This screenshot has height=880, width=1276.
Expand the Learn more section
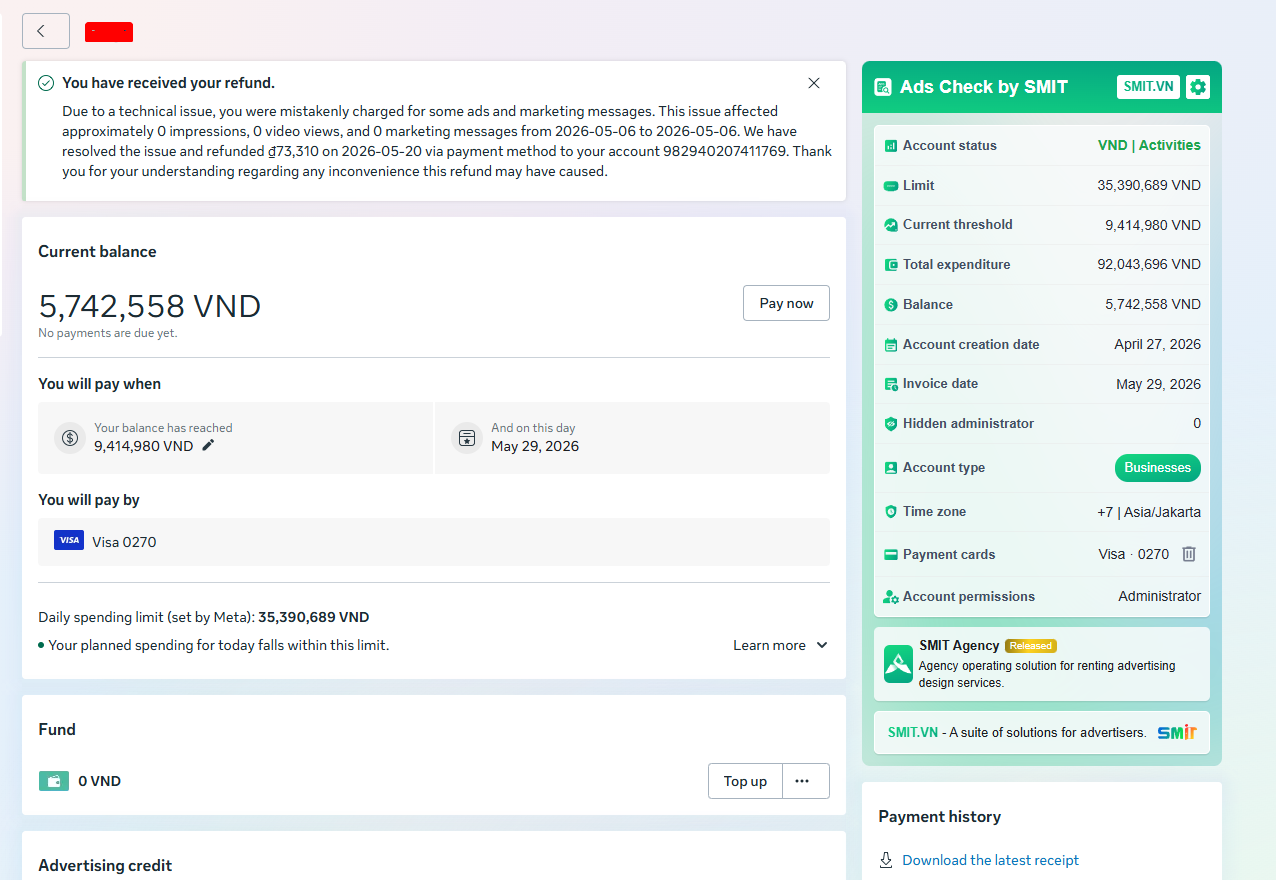pos(781,645)
